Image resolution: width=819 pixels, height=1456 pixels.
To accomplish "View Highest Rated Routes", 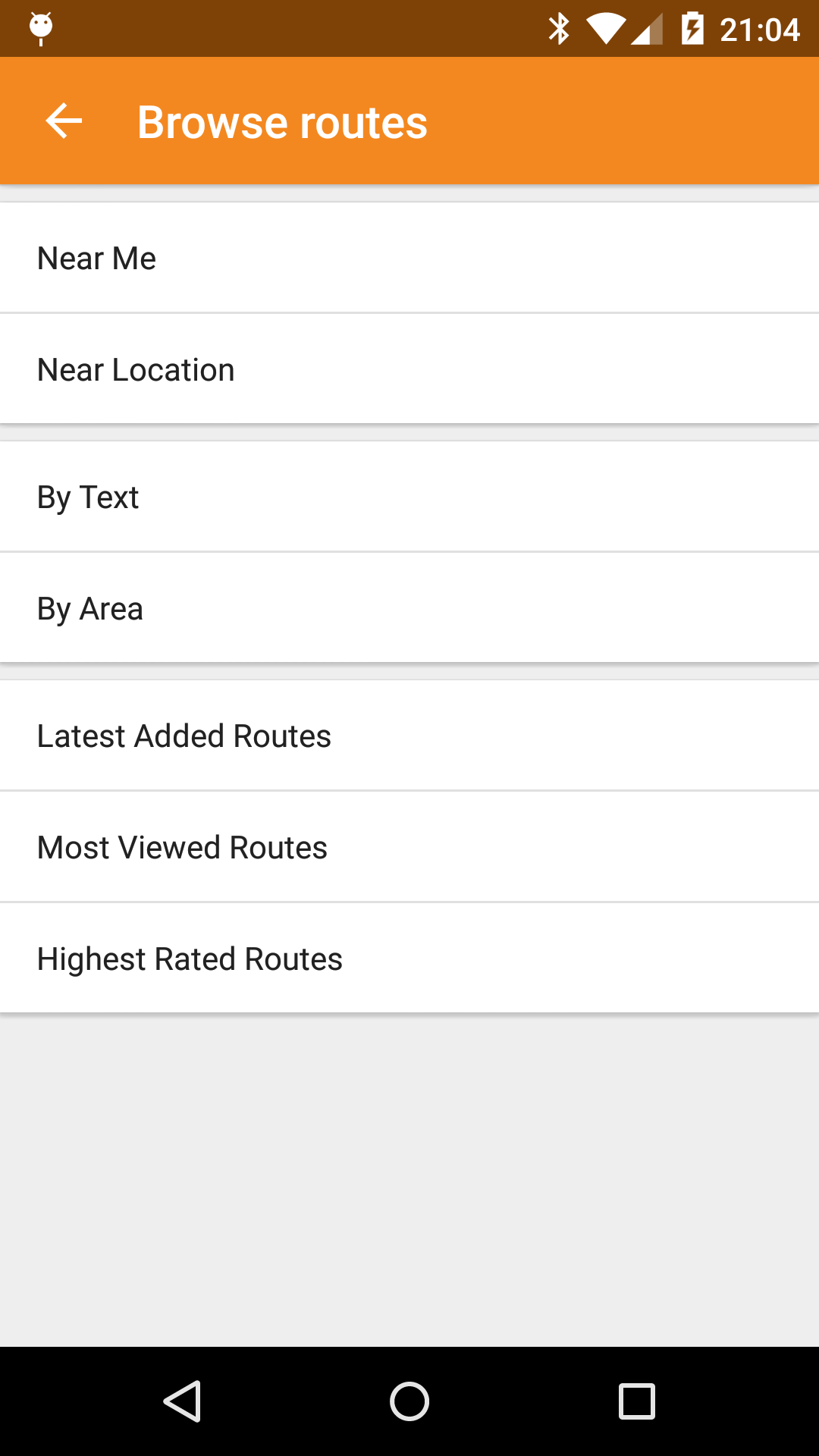I will click(409, 959).
